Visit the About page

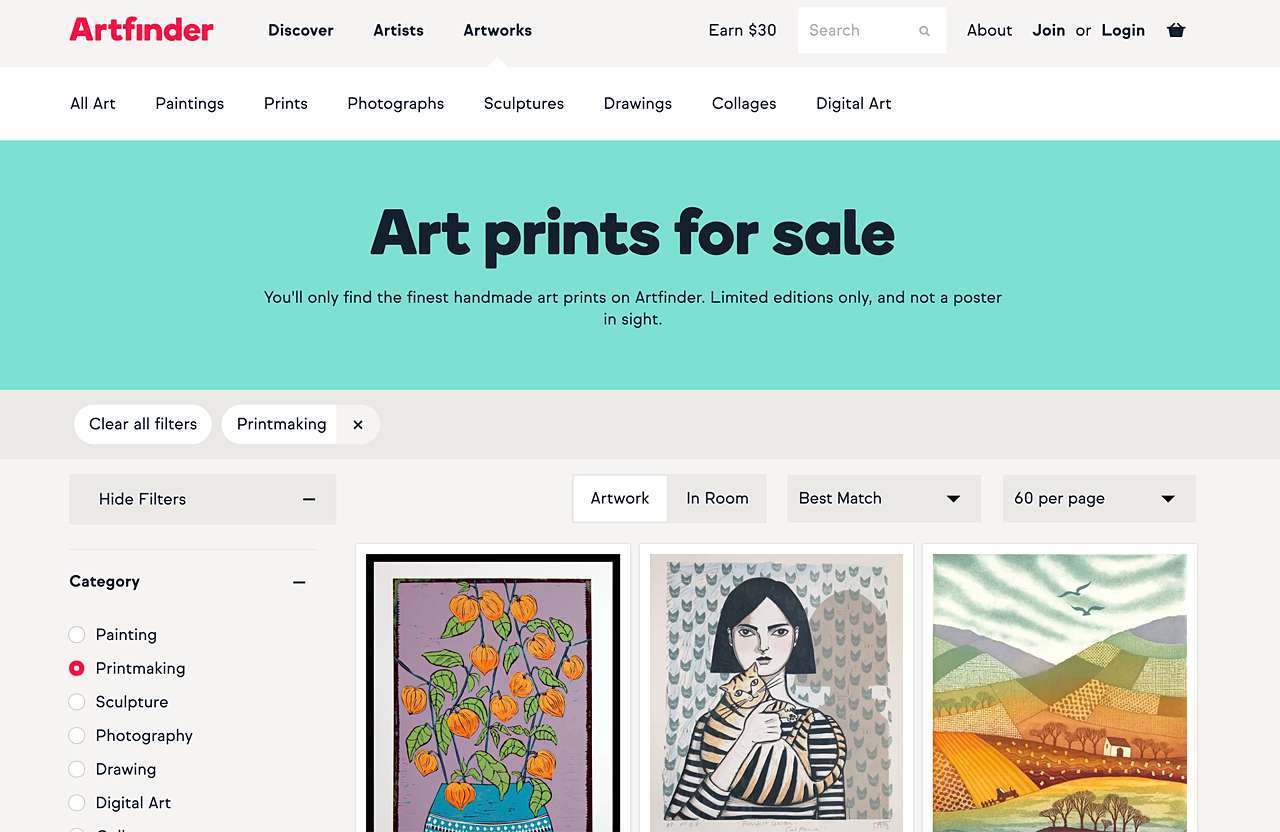[x=989, y=30]
